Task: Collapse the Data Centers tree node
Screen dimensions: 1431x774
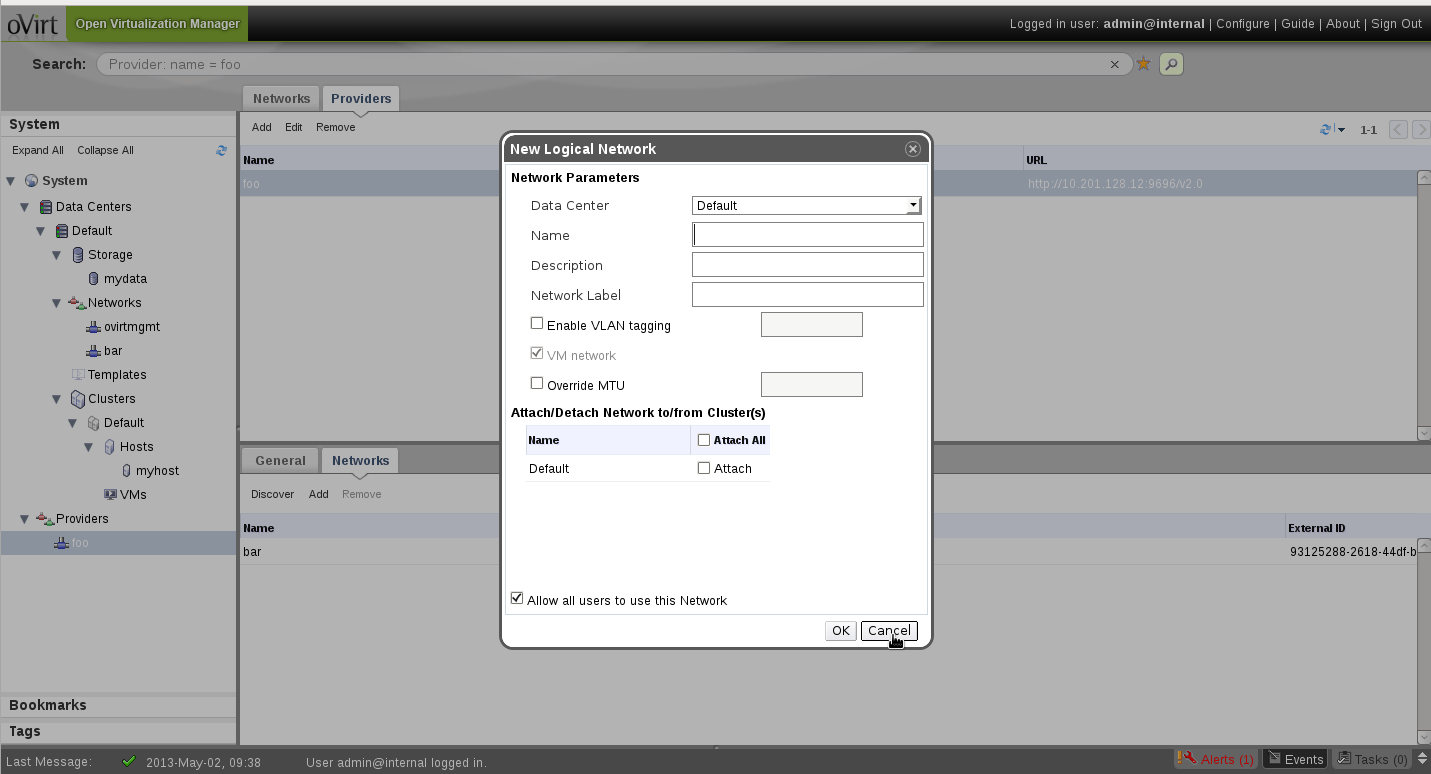Action: [26, 207]
